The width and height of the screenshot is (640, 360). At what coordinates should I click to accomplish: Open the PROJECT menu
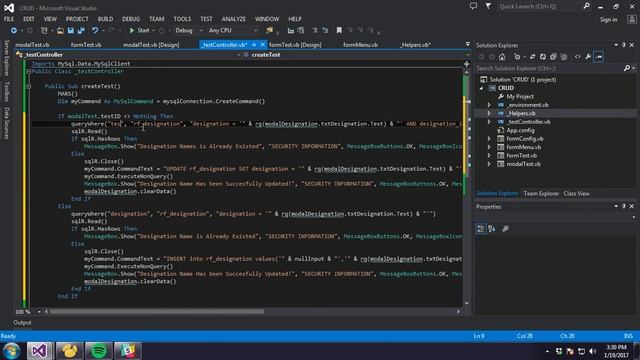click(x=77, y=19)
